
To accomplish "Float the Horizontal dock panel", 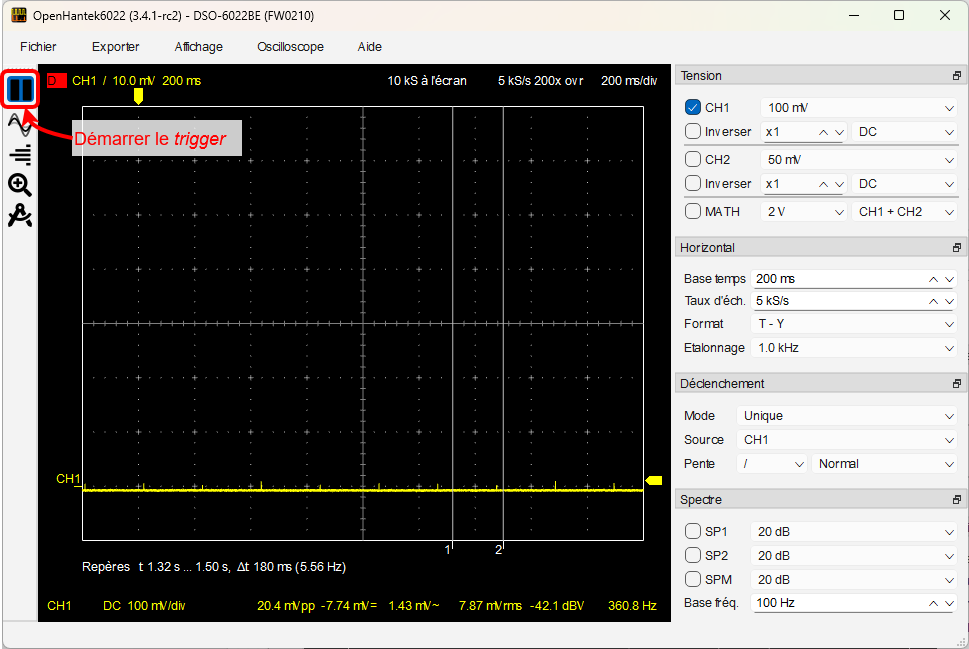I will [957, 247].
